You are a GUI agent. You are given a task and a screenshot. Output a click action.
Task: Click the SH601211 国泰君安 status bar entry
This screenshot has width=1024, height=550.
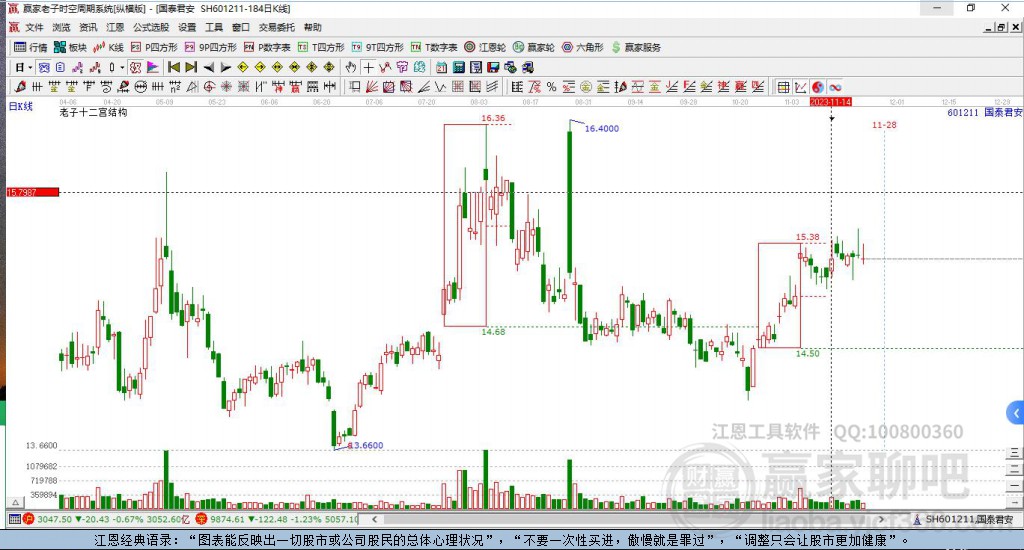tap(964, 519)
